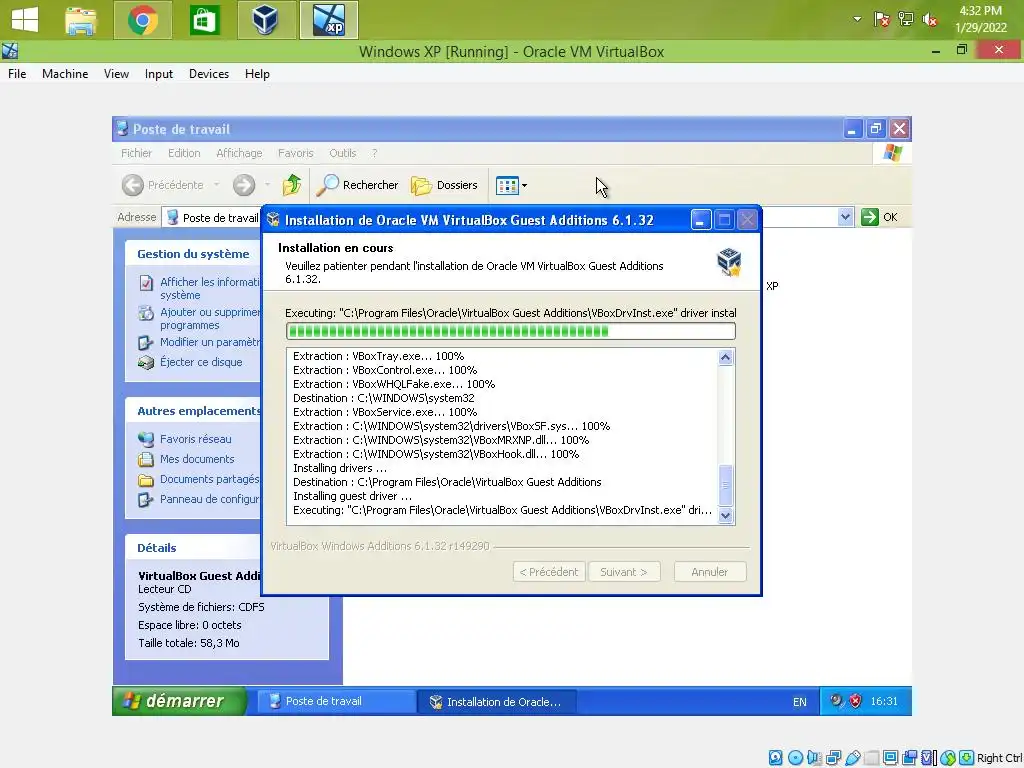Click the Suivant > button
Screen dimensions: 1024x768
tap(624, 571)
